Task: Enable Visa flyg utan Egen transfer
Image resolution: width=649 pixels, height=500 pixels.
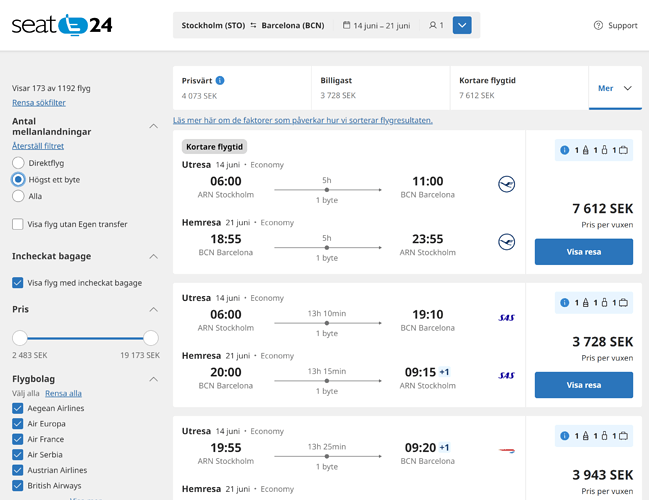Action: [17, 224]
